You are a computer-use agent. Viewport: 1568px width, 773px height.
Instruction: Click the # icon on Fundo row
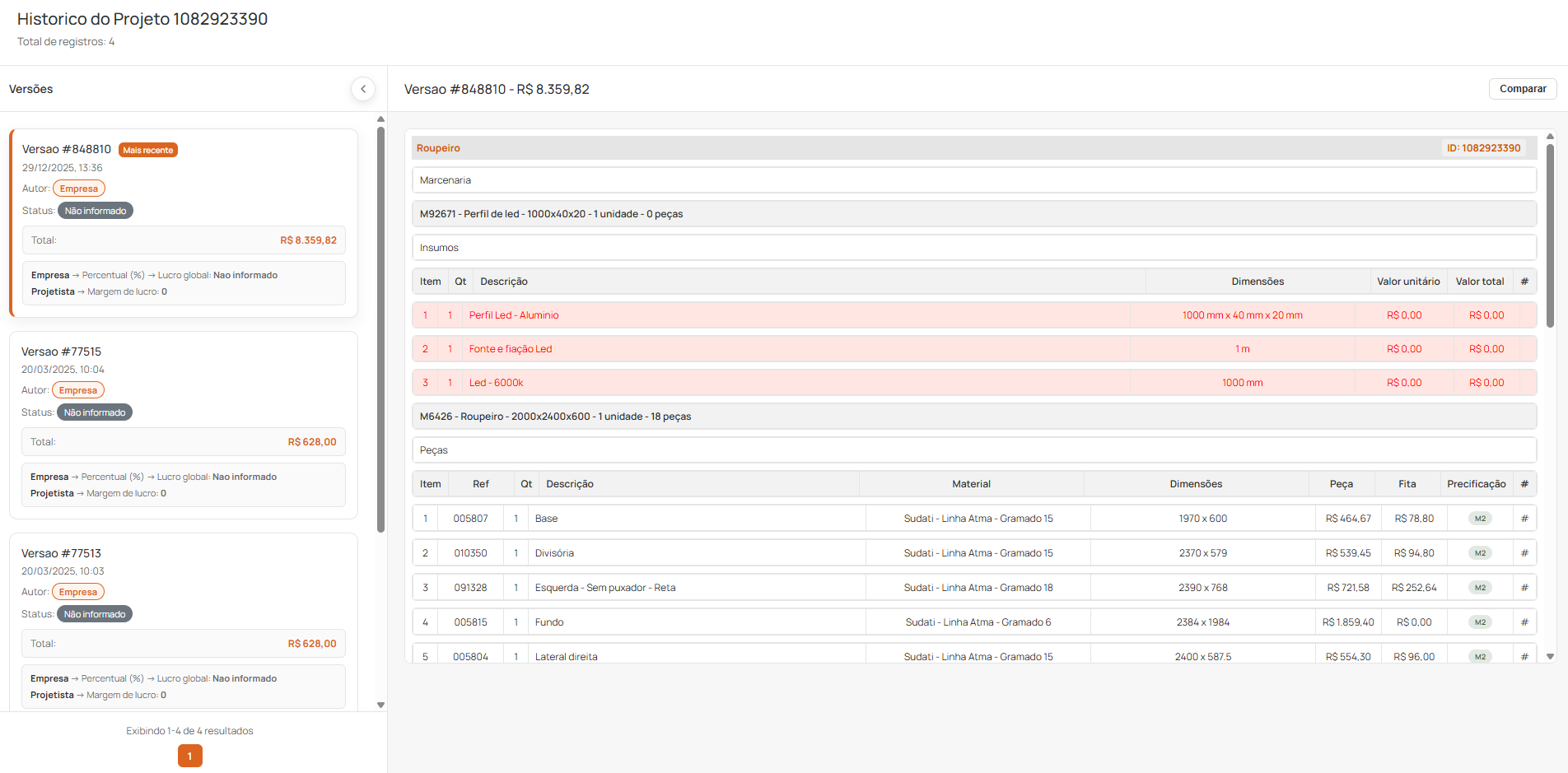point(1524,622)
